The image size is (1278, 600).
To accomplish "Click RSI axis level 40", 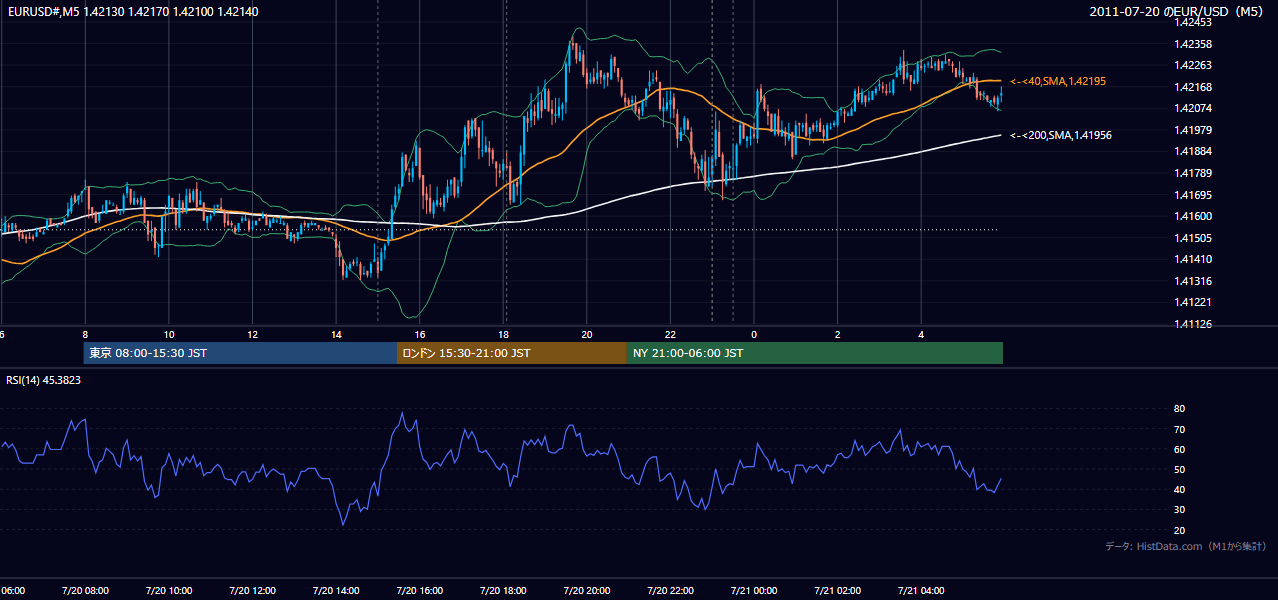I will tap(1179, 489).
